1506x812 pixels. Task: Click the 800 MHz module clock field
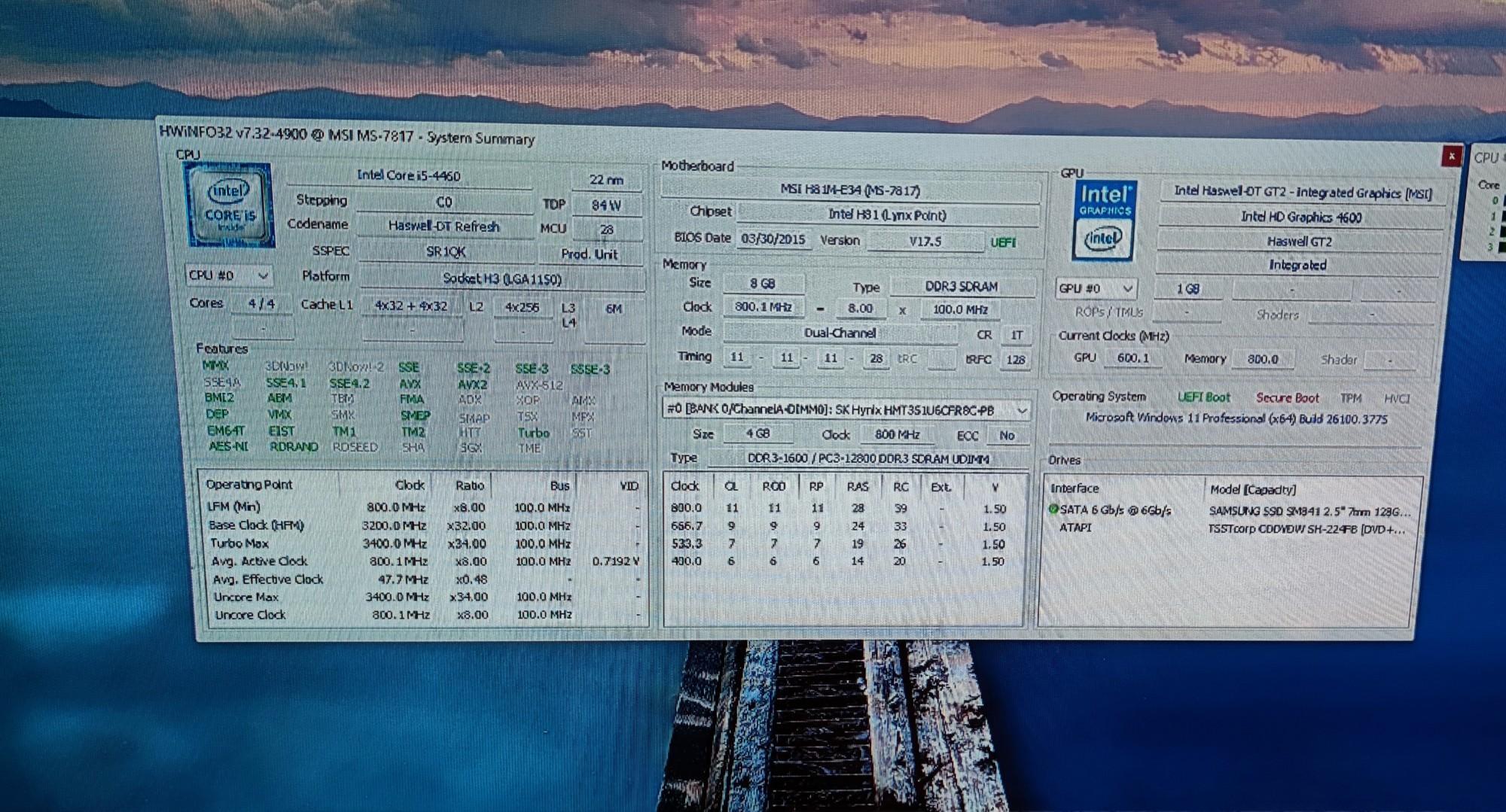pos(898,435)
